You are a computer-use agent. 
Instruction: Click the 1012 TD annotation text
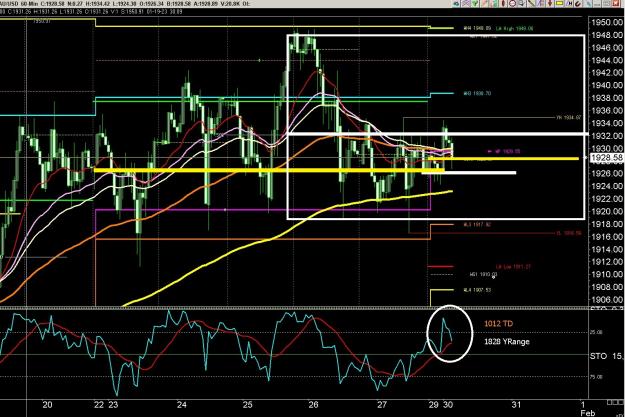pos(498,324)
